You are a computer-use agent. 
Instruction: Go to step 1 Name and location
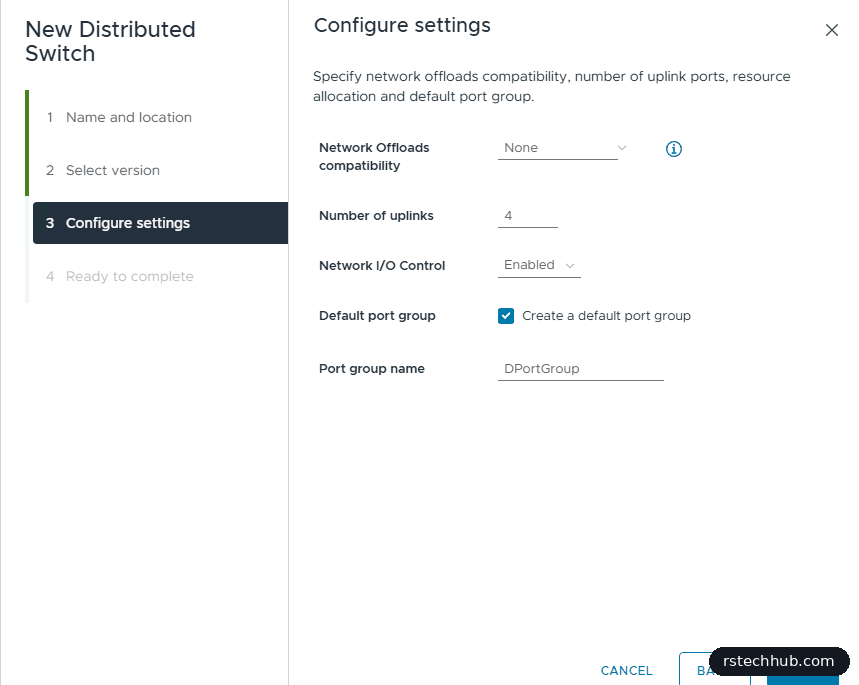pyautogui.click(x=119, y=117)
